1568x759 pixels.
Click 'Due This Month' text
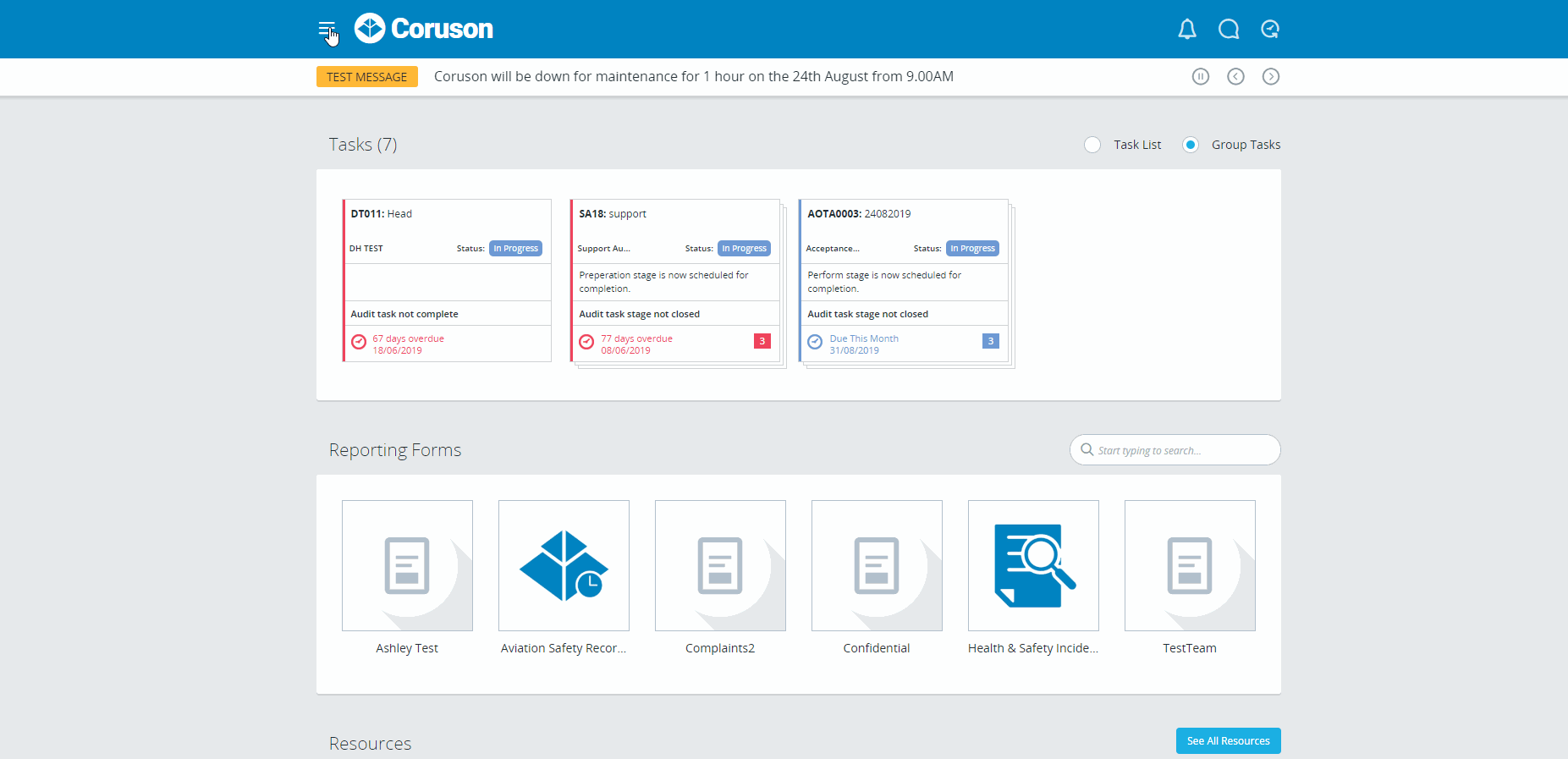click(x=864, y=338)
